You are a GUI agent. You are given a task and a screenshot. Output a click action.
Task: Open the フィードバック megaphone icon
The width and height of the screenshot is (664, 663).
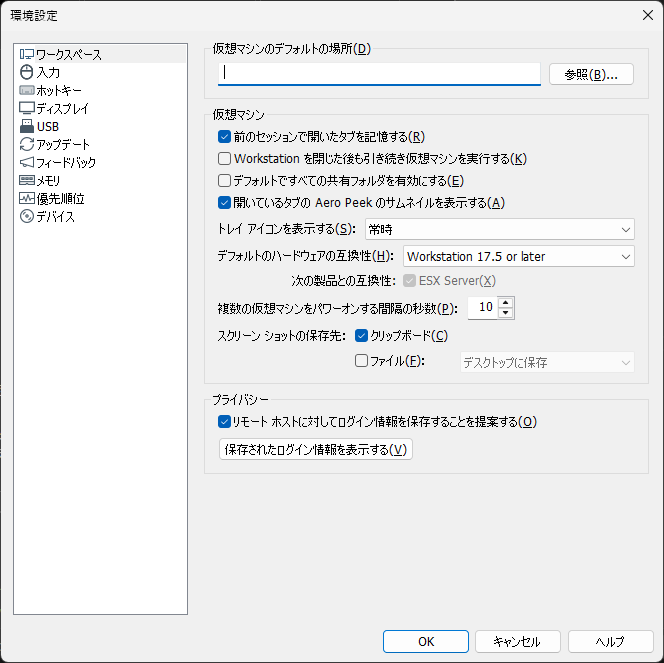click(x=27, y=163)
